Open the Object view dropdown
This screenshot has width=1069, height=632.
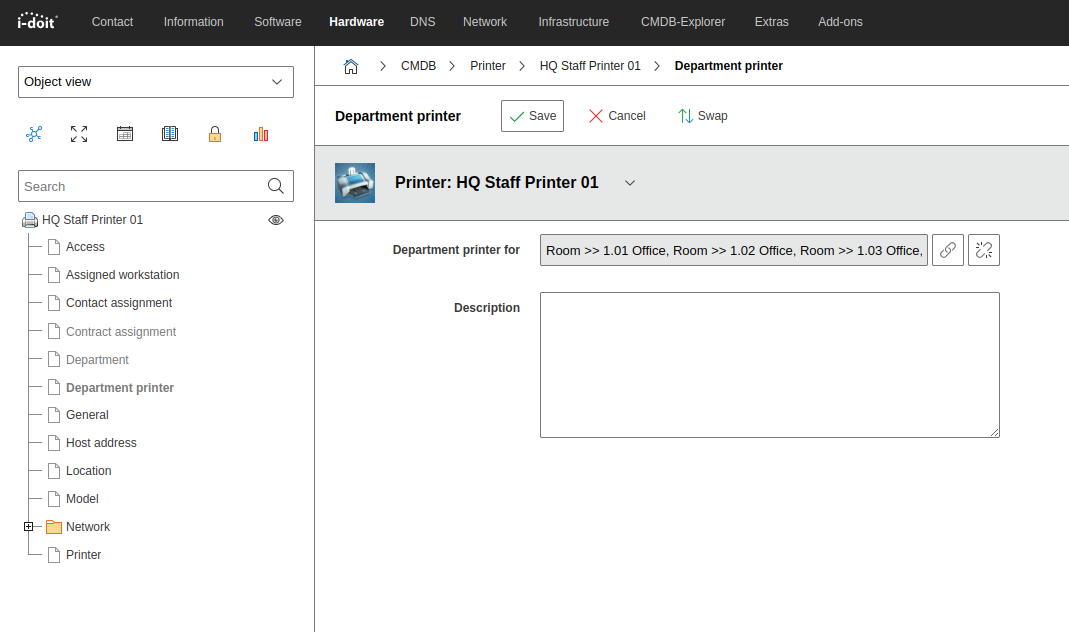coord(156,82)
